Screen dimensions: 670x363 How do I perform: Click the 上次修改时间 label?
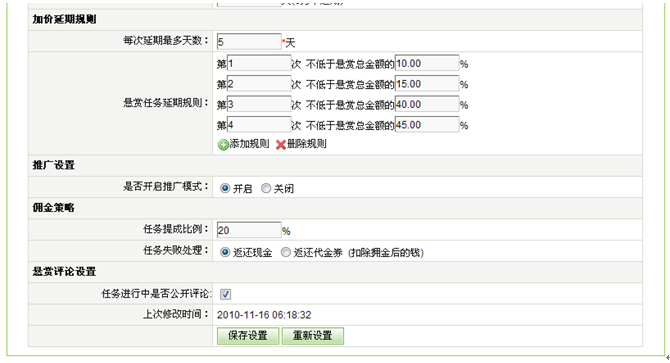176,314
